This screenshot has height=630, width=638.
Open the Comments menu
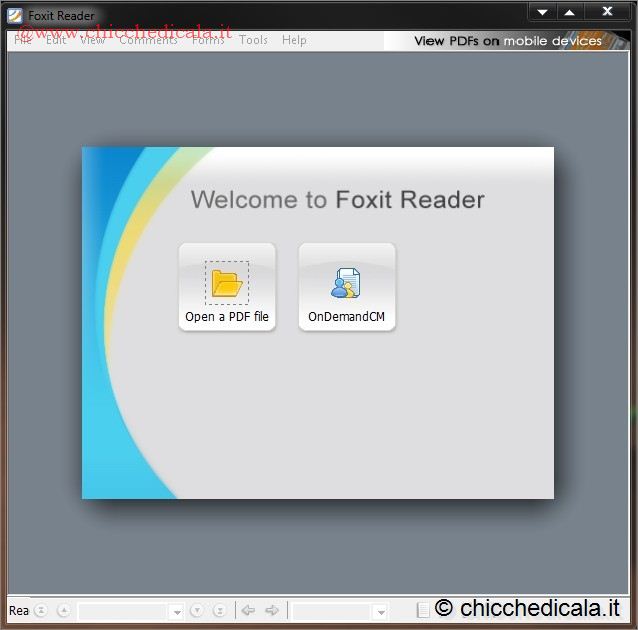148,40
